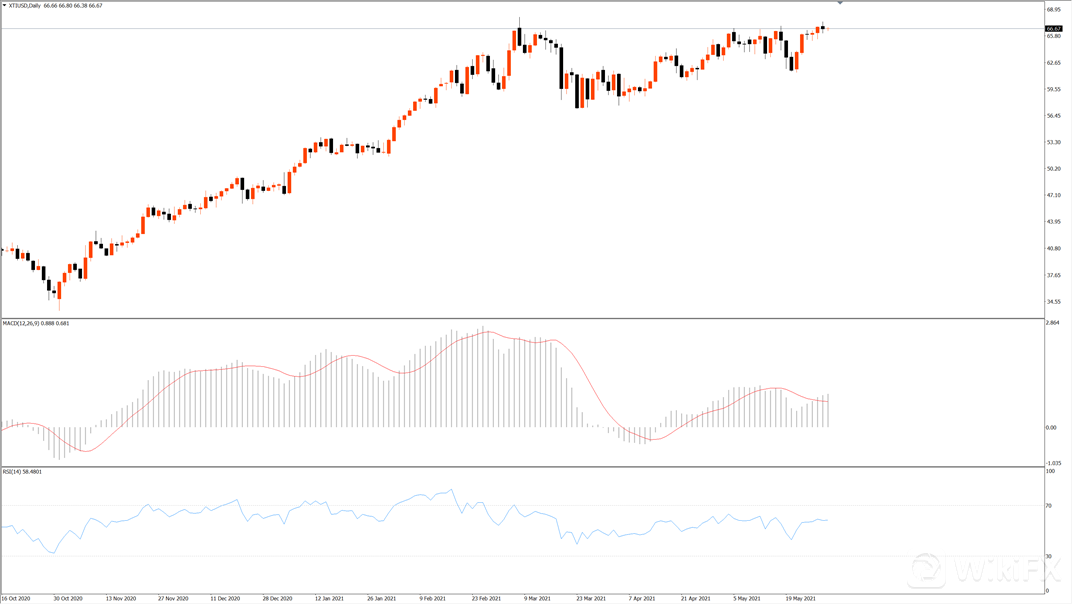Click the 30 Oct 2020 date label
The width and height of the screenshot is (1072, 604).
click(67, 598)
